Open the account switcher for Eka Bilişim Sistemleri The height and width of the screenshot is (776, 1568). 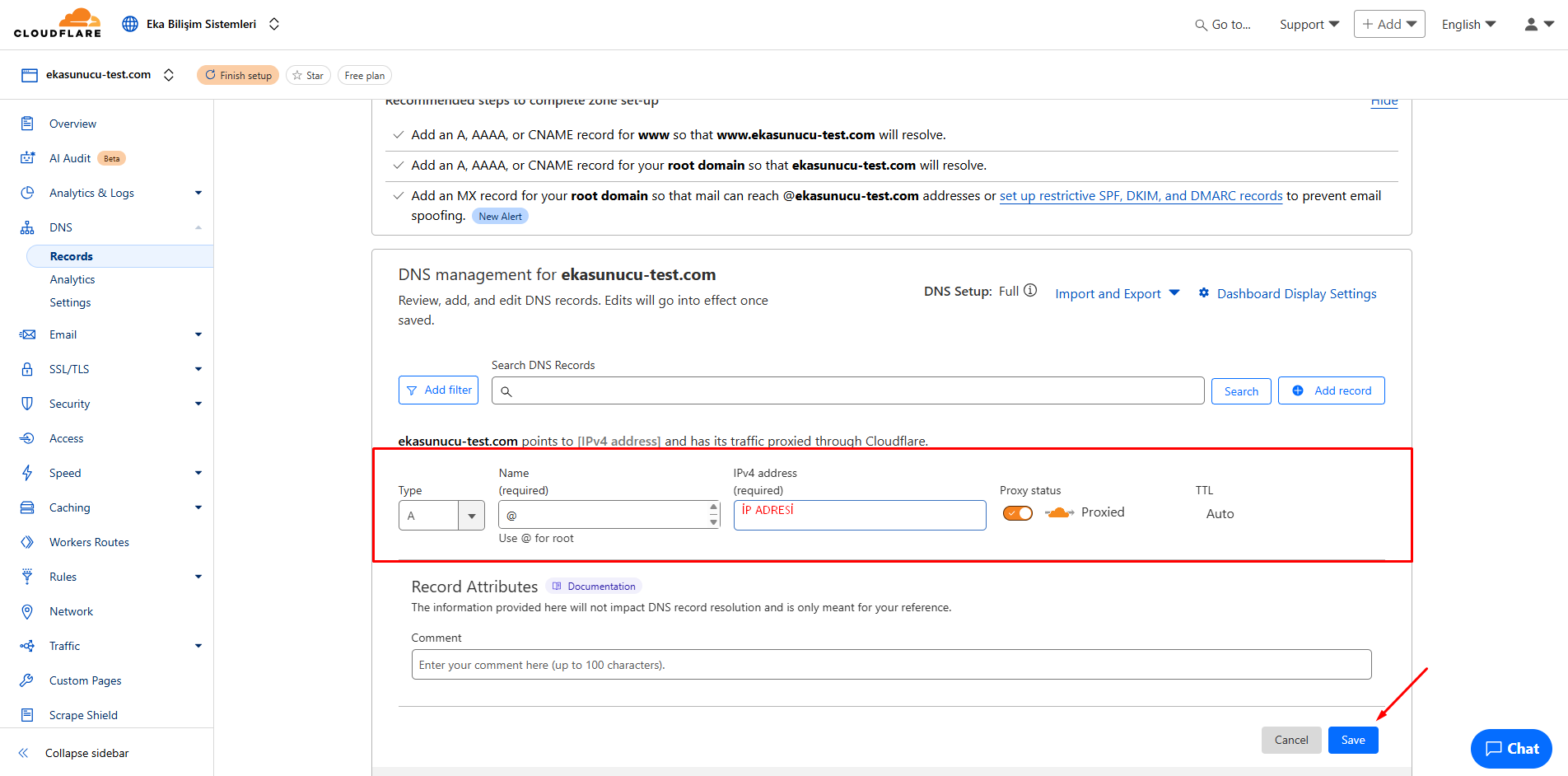[x=274, y=24]
